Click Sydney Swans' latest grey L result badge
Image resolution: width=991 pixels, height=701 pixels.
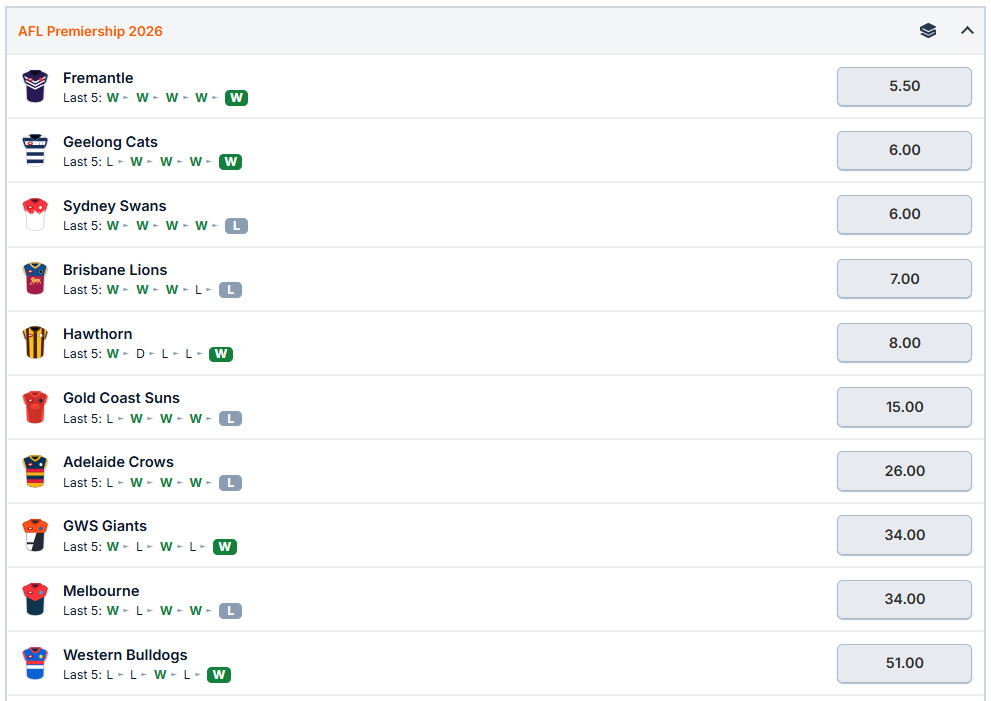pyautogui.click(x=236, y=226)
